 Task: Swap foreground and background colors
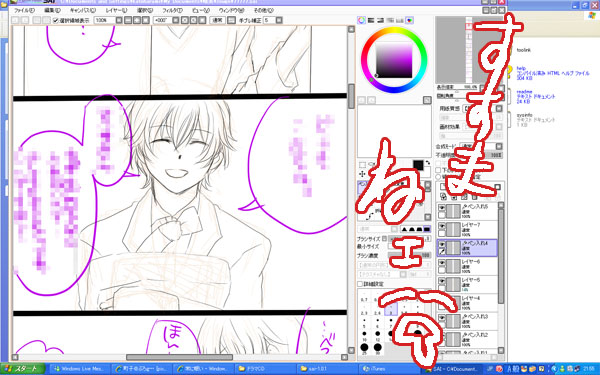tap(427, 163)
